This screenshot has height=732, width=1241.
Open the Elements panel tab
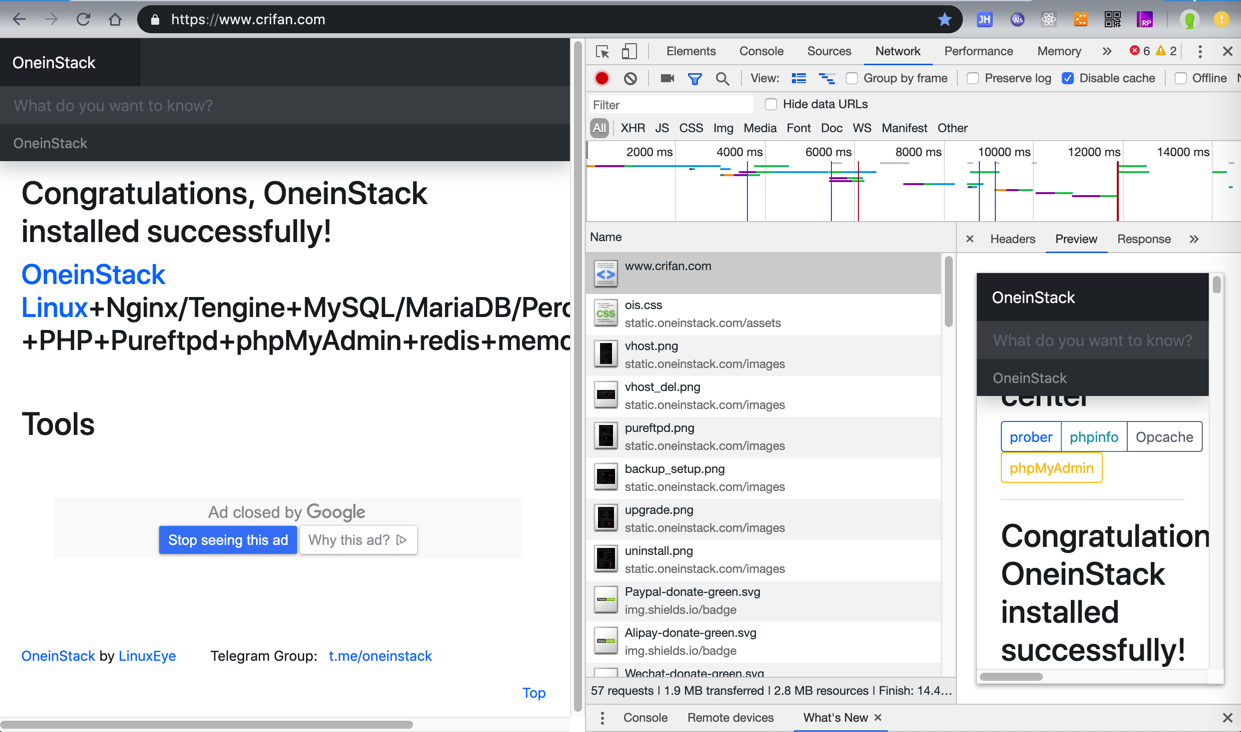pos(691,51)
